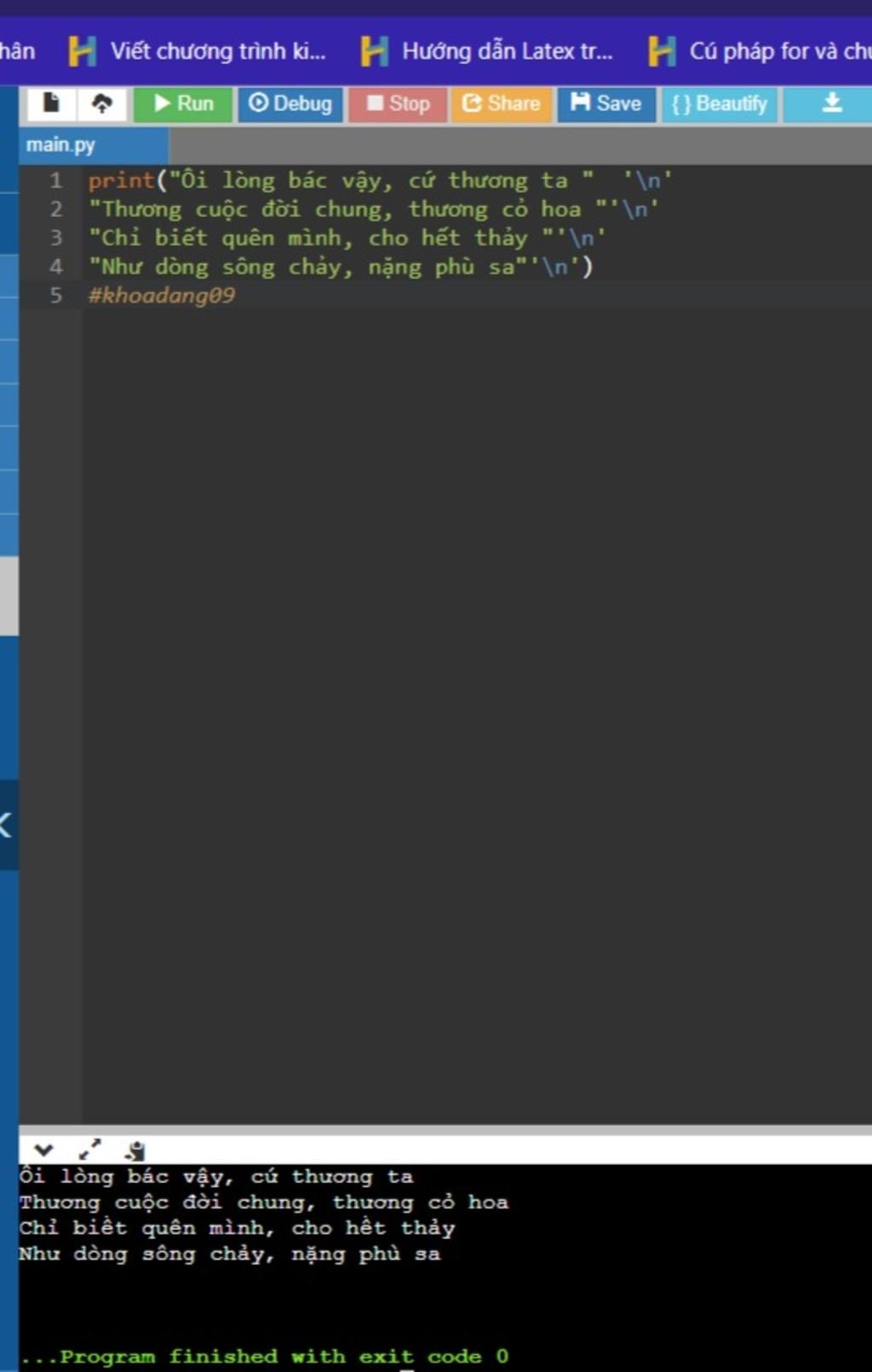The width and height of the screenshot is (872, 1372).
Task: Beautify the code formatting
Action: coord(720,104)
